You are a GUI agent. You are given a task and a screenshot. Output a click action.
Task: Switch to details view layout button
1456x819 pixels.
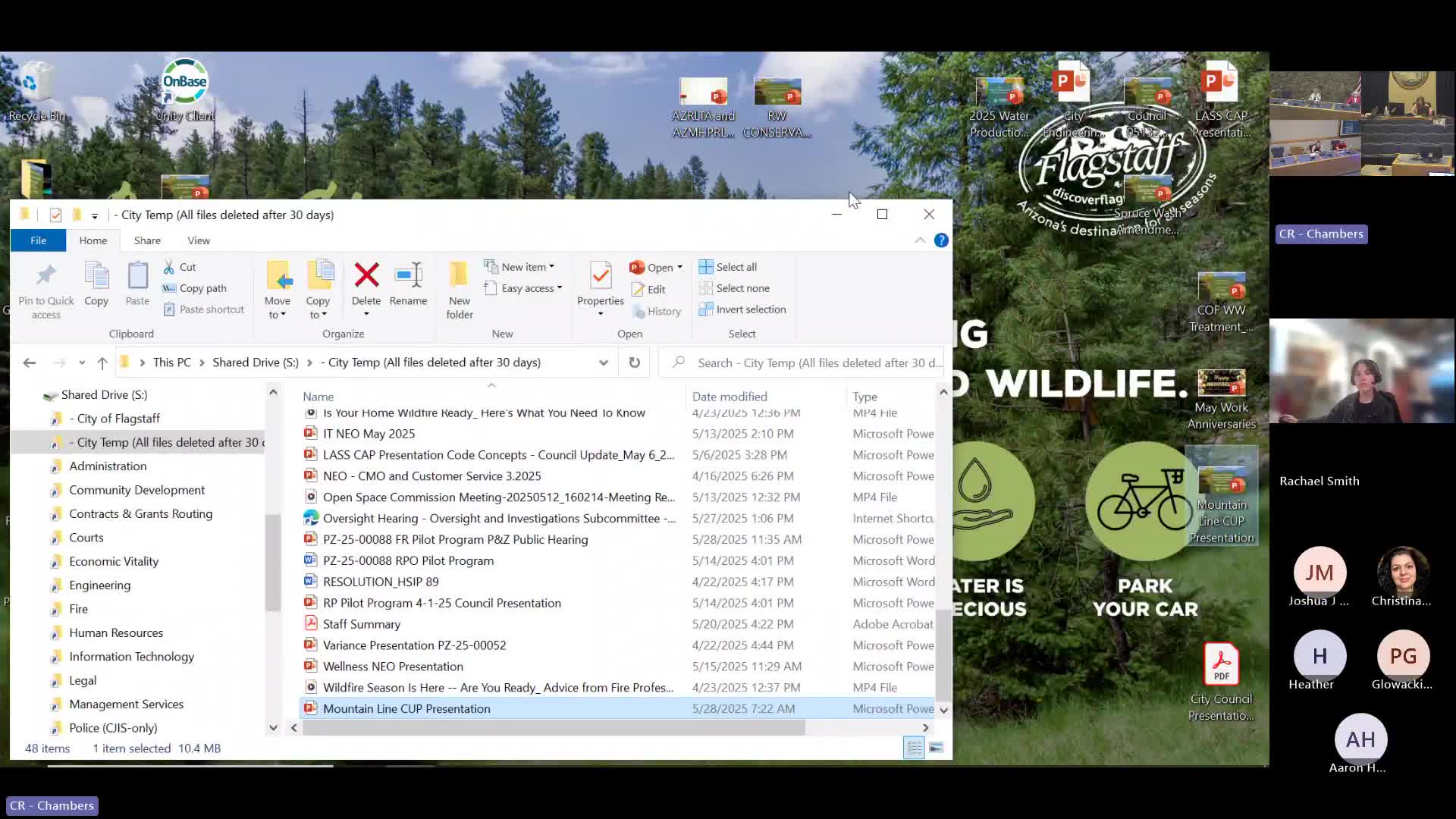[x=915, y=748]
